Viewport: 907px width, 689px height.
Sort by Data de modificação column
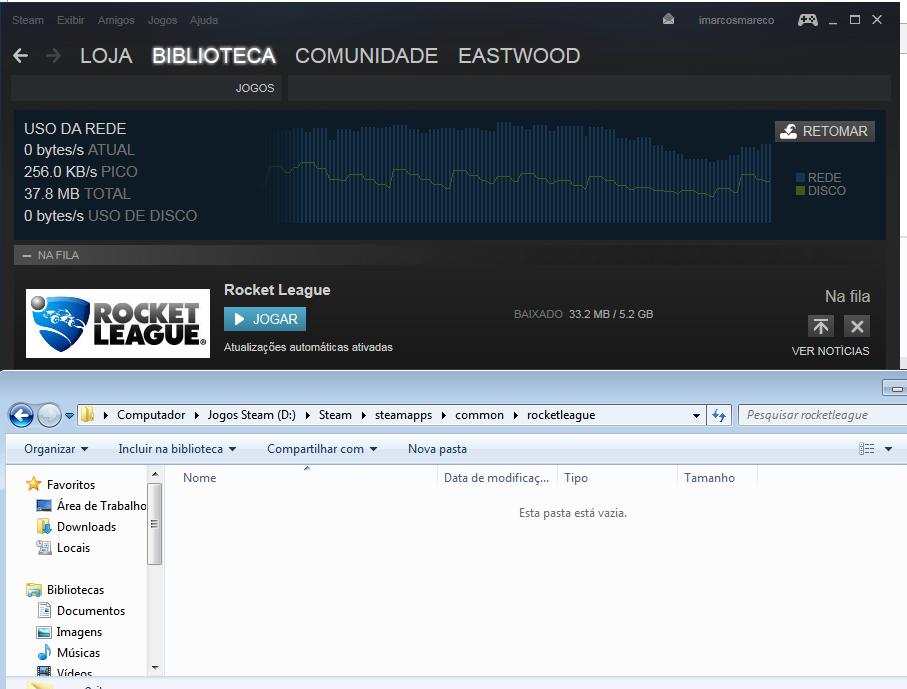click(x=497, y=478)
